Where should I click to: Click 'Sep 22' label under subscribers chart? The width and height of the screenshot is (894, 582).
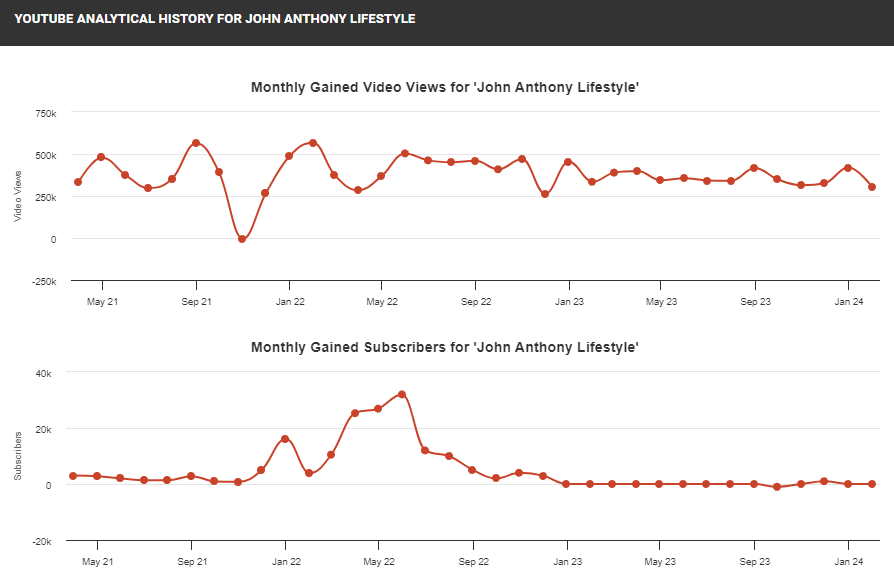(473, 561)
